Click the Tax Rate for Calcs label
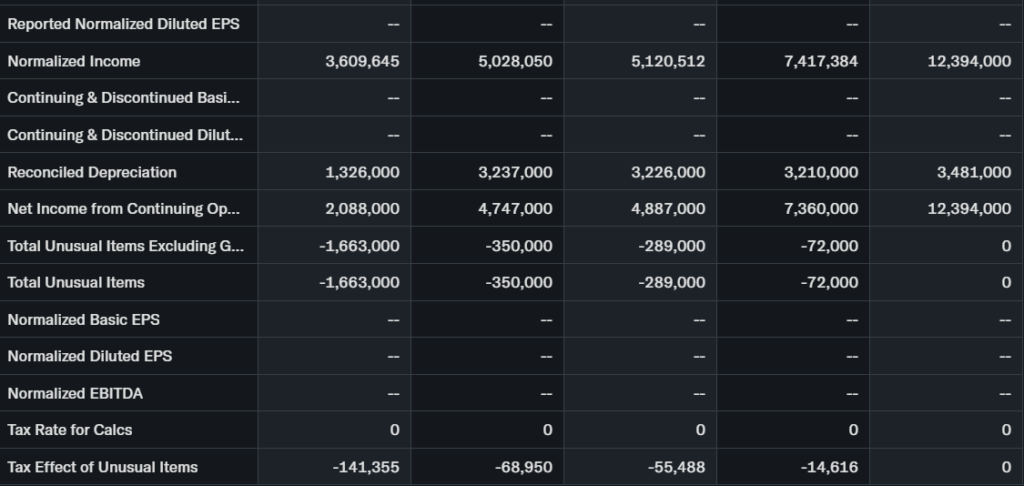1024x486 pixels. point(70,430)
